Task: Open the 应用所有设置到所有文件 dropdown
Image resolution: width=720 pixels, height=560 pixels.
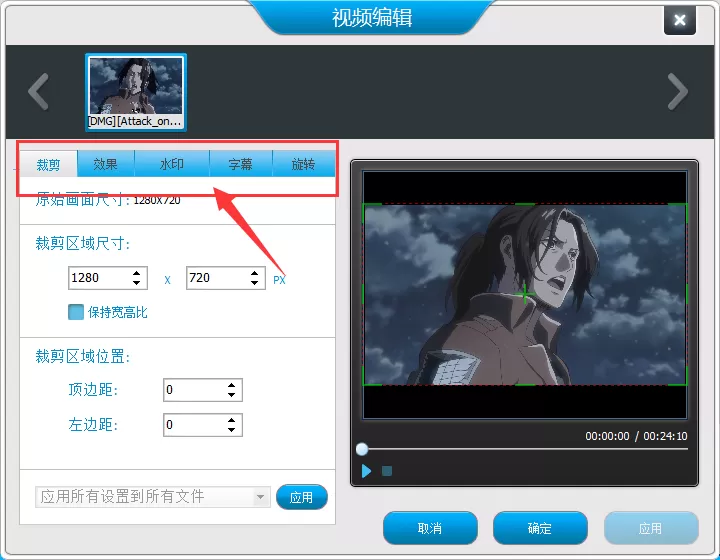Action: click(153, 497)
